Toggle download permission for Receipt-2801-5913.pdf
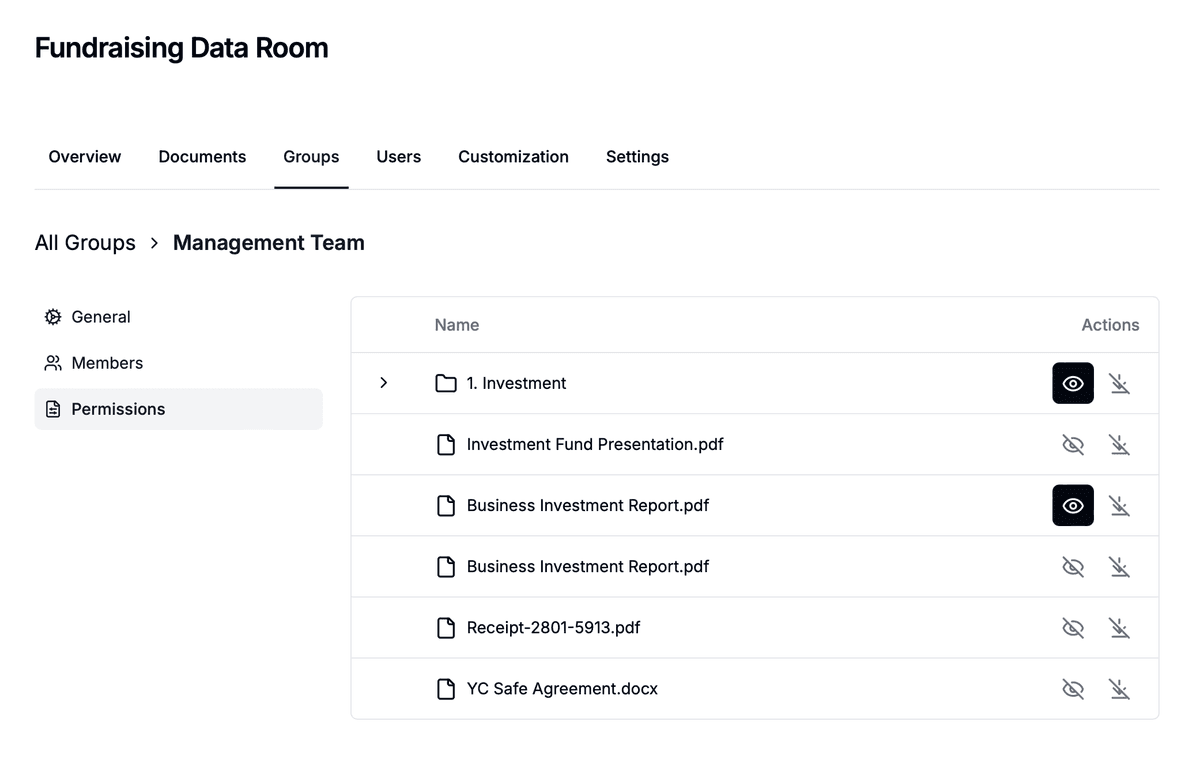The image size is (1200, 757). coord(1119,628)
